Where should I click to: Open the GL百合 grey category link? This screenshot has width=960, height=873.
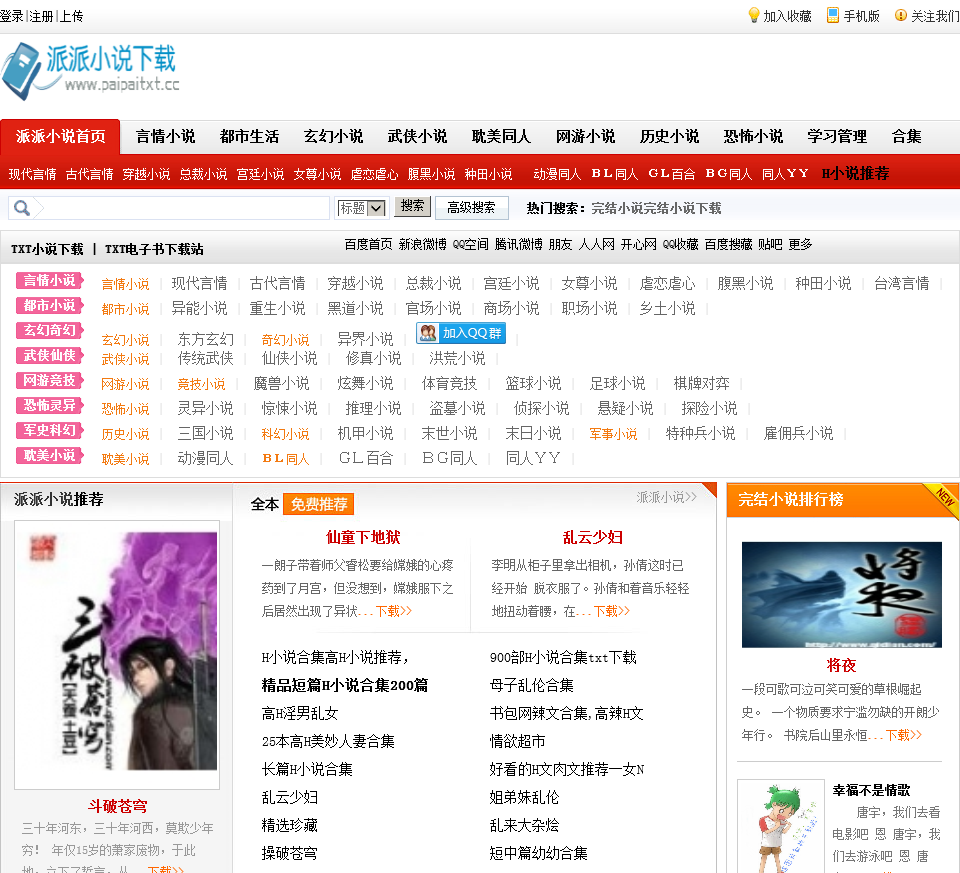click(366, 458)
